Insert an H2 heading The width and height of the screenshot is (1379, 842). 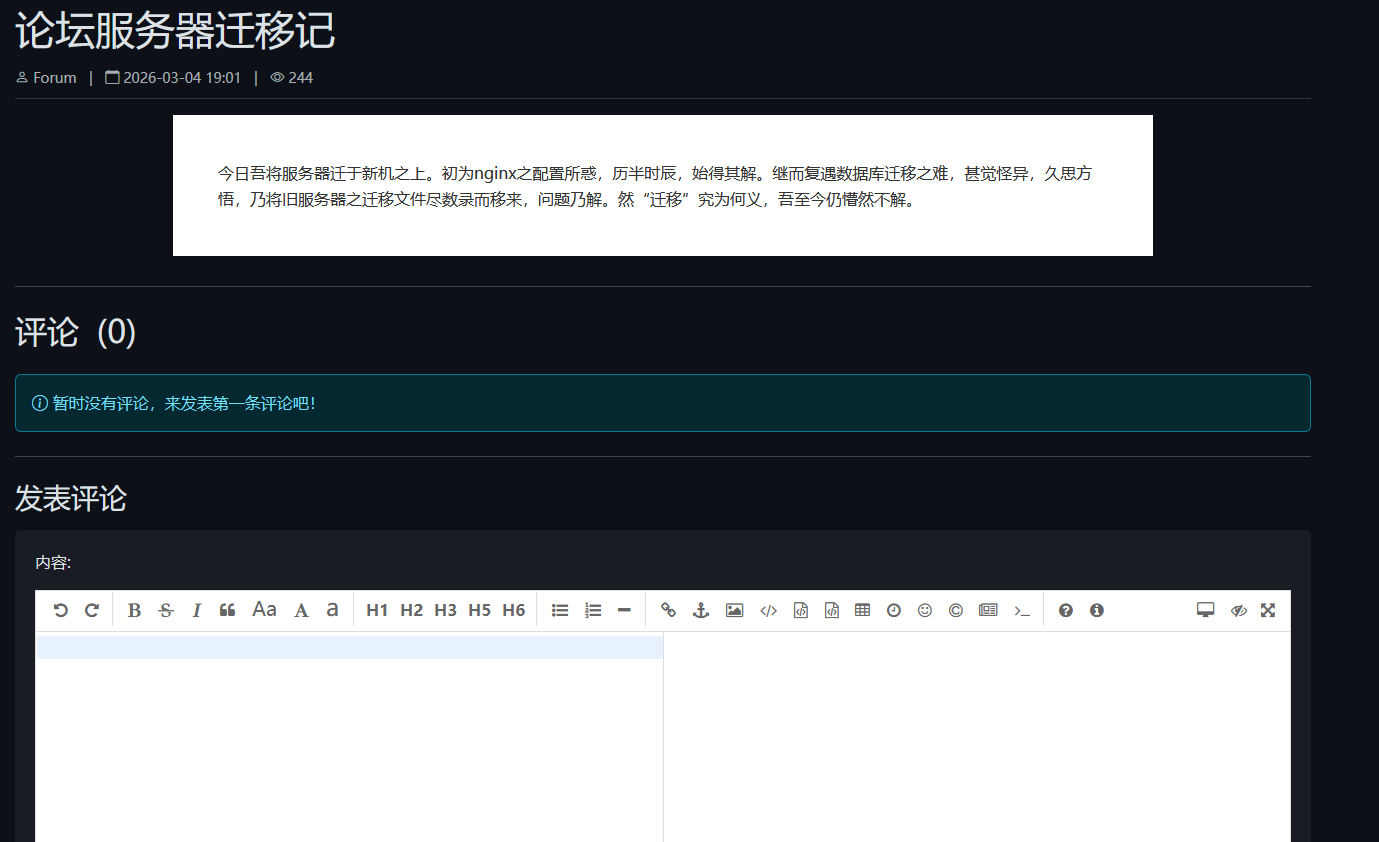pyautogui.click(x=411, y=610)
